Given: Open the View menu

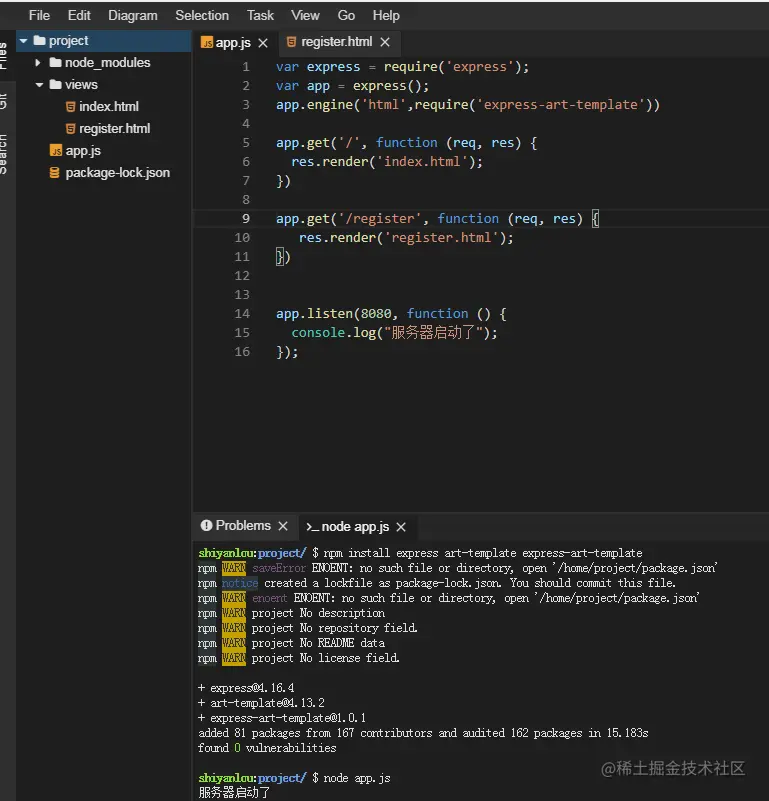Looking at the screenshot, I should tap(305, 15).
